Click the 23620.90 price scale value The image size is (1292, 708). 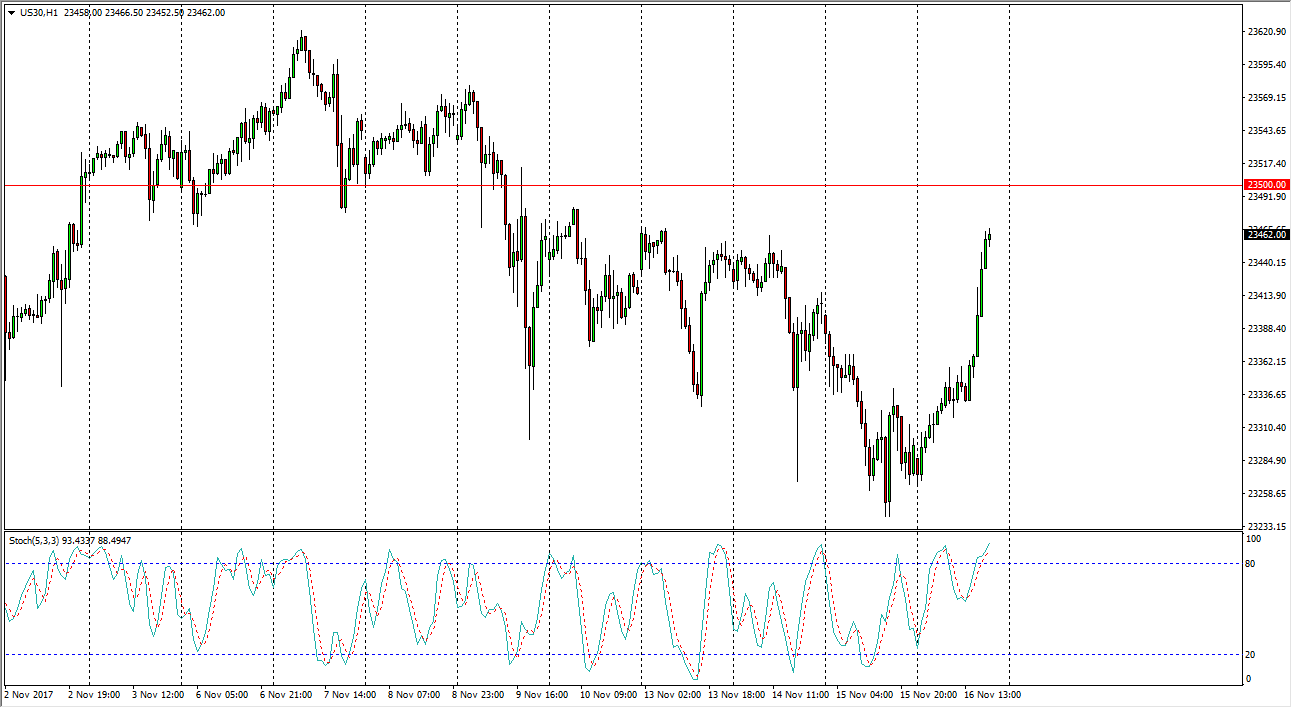(1266, 32)
